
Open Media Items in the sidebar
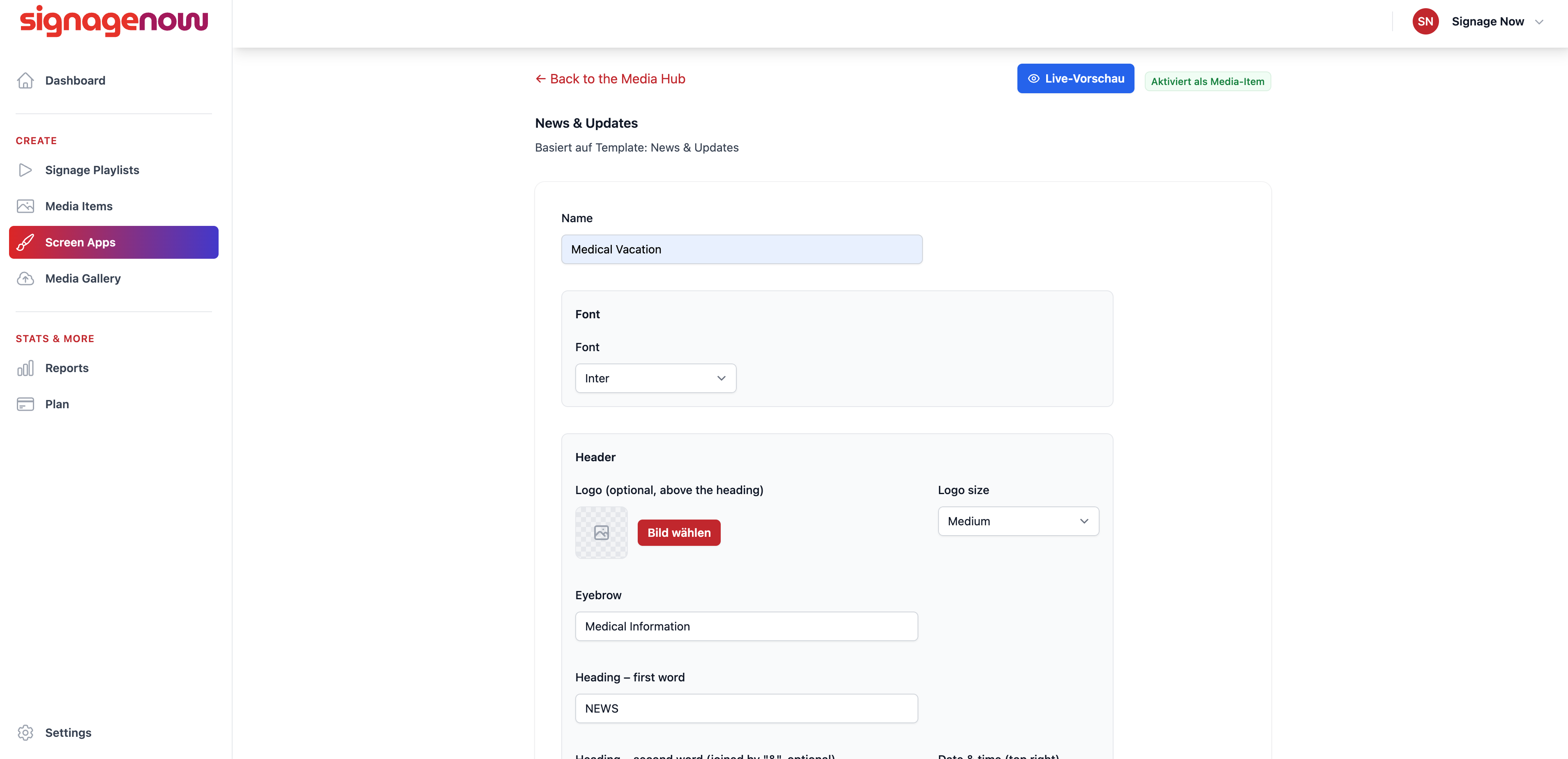click(x=114, y=206)
